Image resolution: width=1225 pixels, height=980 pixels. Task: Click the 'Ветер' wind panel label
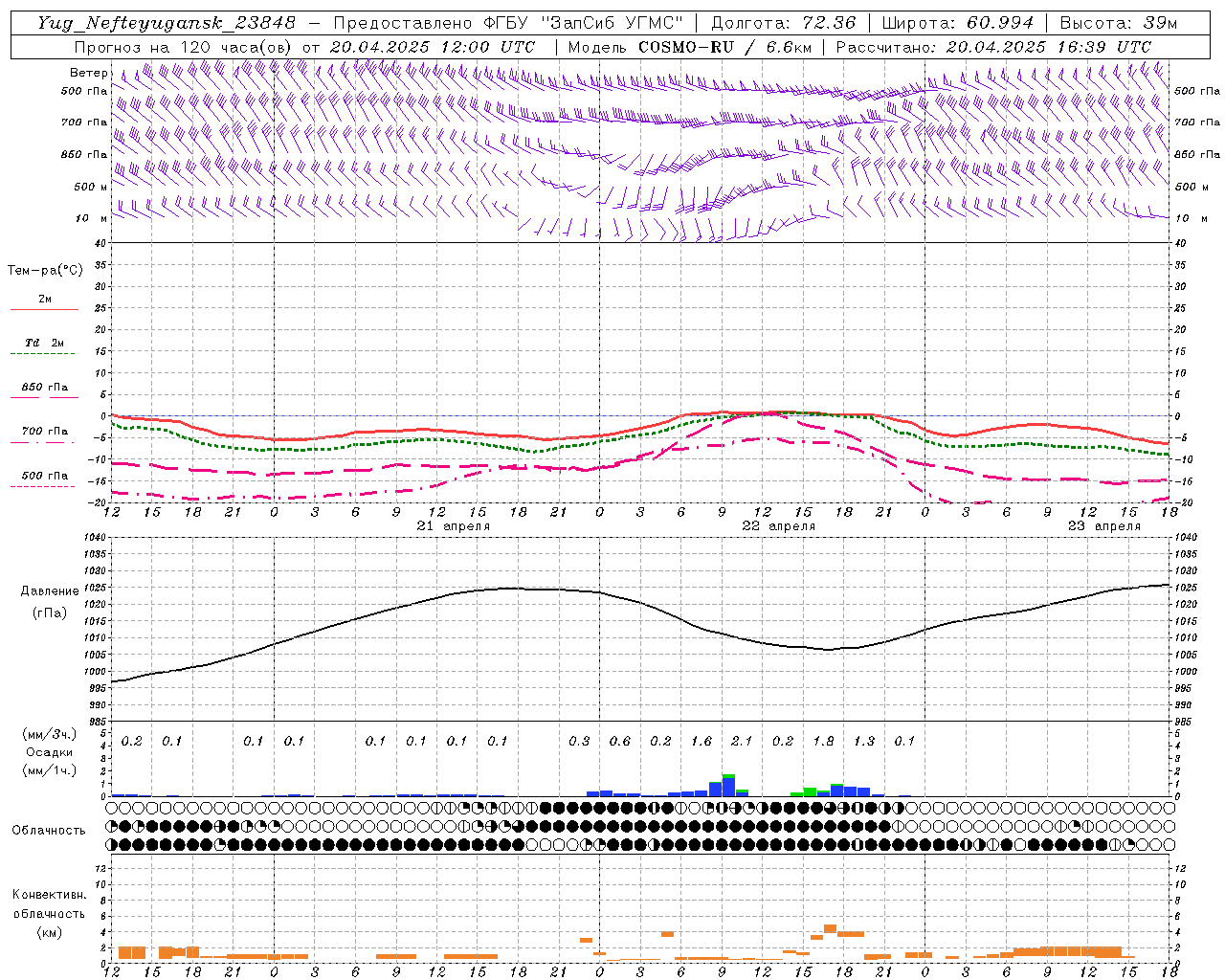click(89, 73)
